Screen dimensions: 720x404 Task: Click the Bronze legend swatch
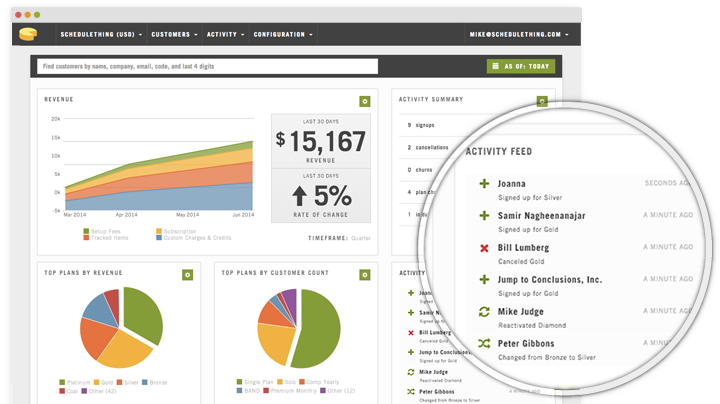(145, 382)
